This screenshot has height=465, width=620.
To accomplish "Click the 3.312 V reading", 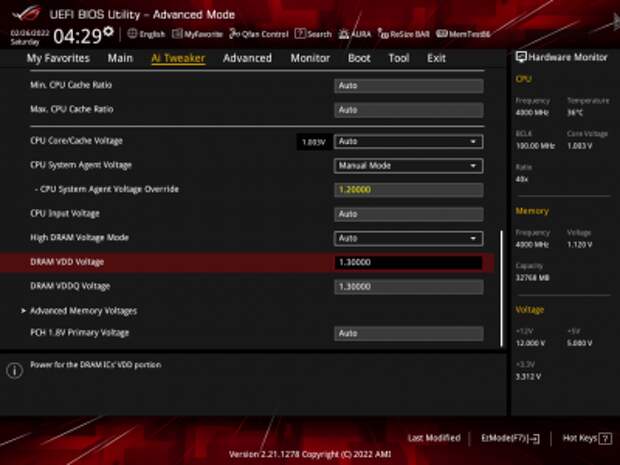I will click(x=528, y=376).
